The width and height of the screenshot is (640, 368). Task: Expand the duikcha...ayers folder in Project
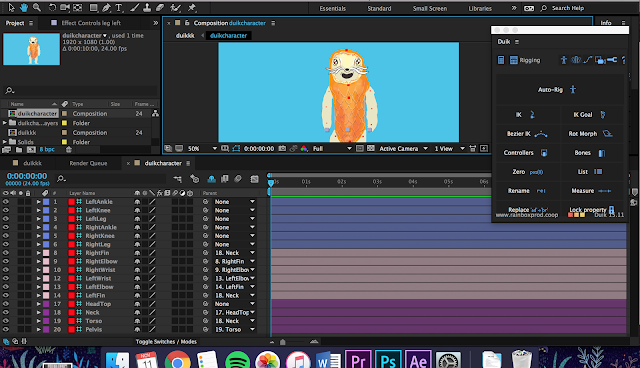5,123
